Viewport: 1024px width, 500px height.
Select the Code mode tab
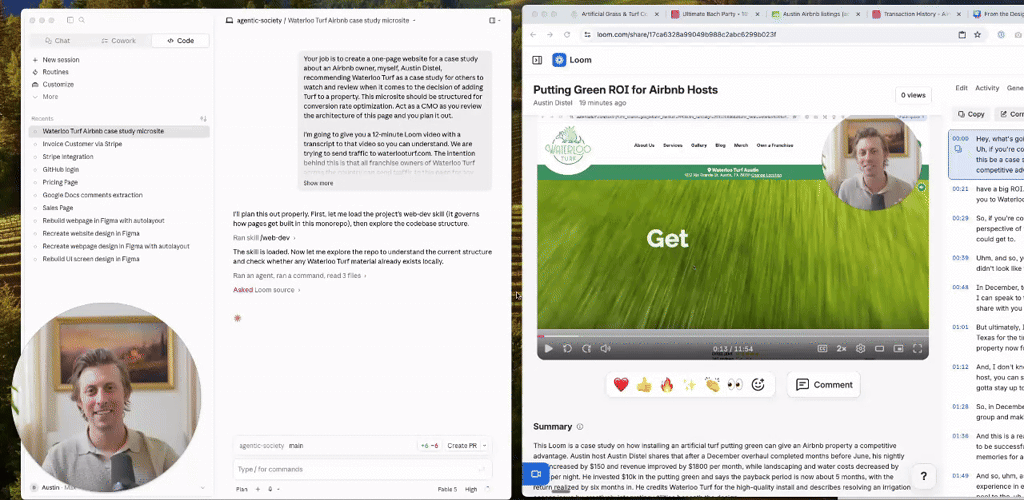(180, 40)
